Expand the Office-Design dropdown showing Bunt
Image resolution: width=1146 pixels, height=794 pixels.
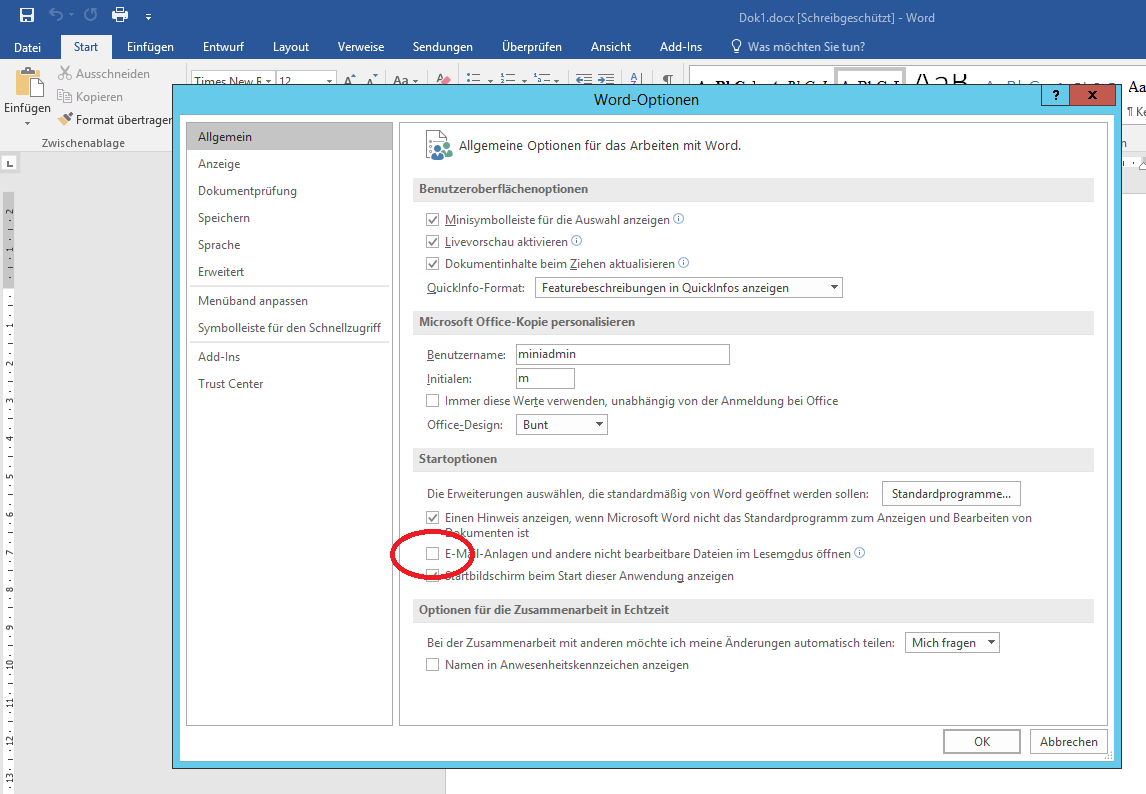coord(561,425)
